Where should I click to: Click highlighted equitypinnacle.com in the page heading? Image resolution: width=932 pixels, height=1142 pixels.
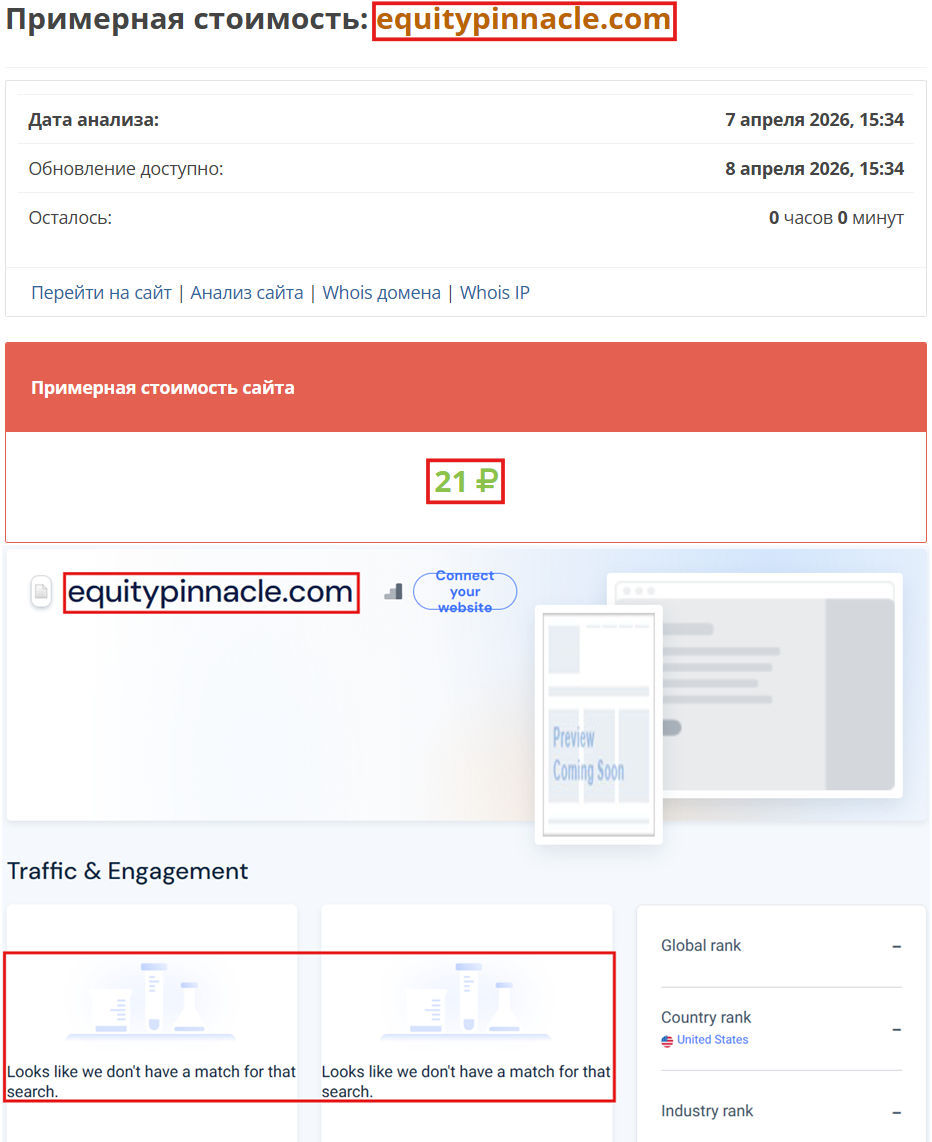click(x=524, y=19)
